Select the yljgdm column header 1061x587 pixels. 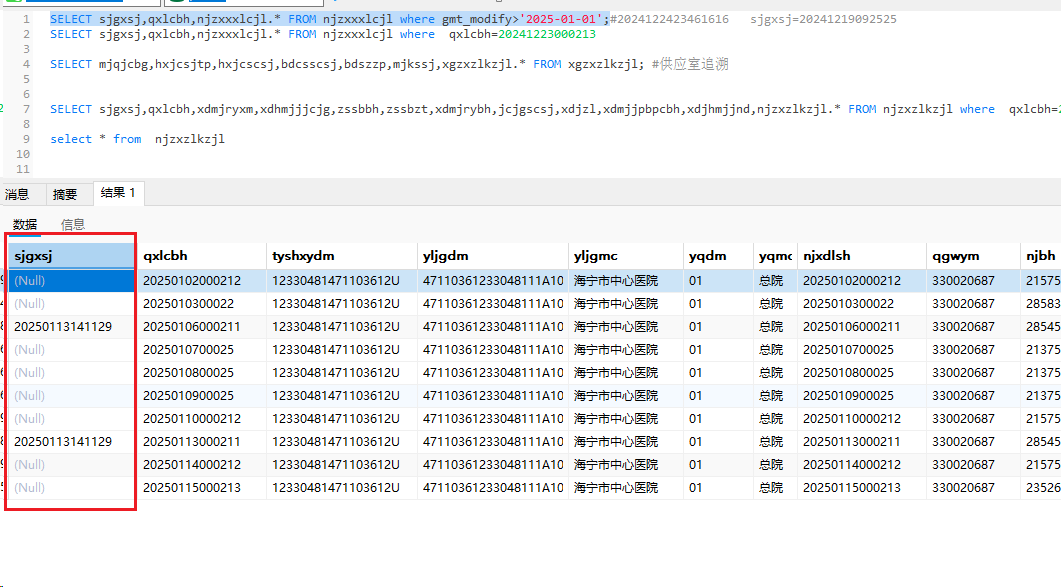[493, 256]
